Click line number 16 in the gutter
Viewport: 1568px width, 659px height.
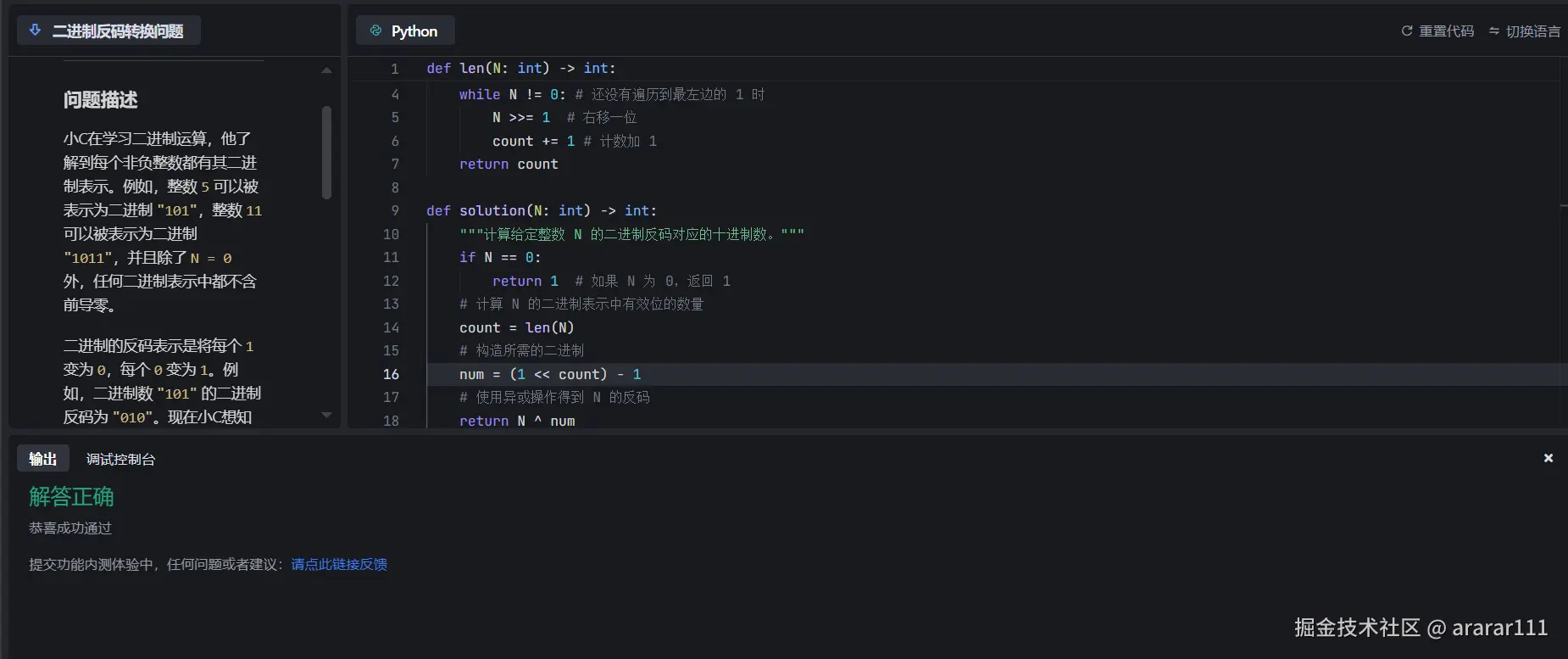(391, 374)
